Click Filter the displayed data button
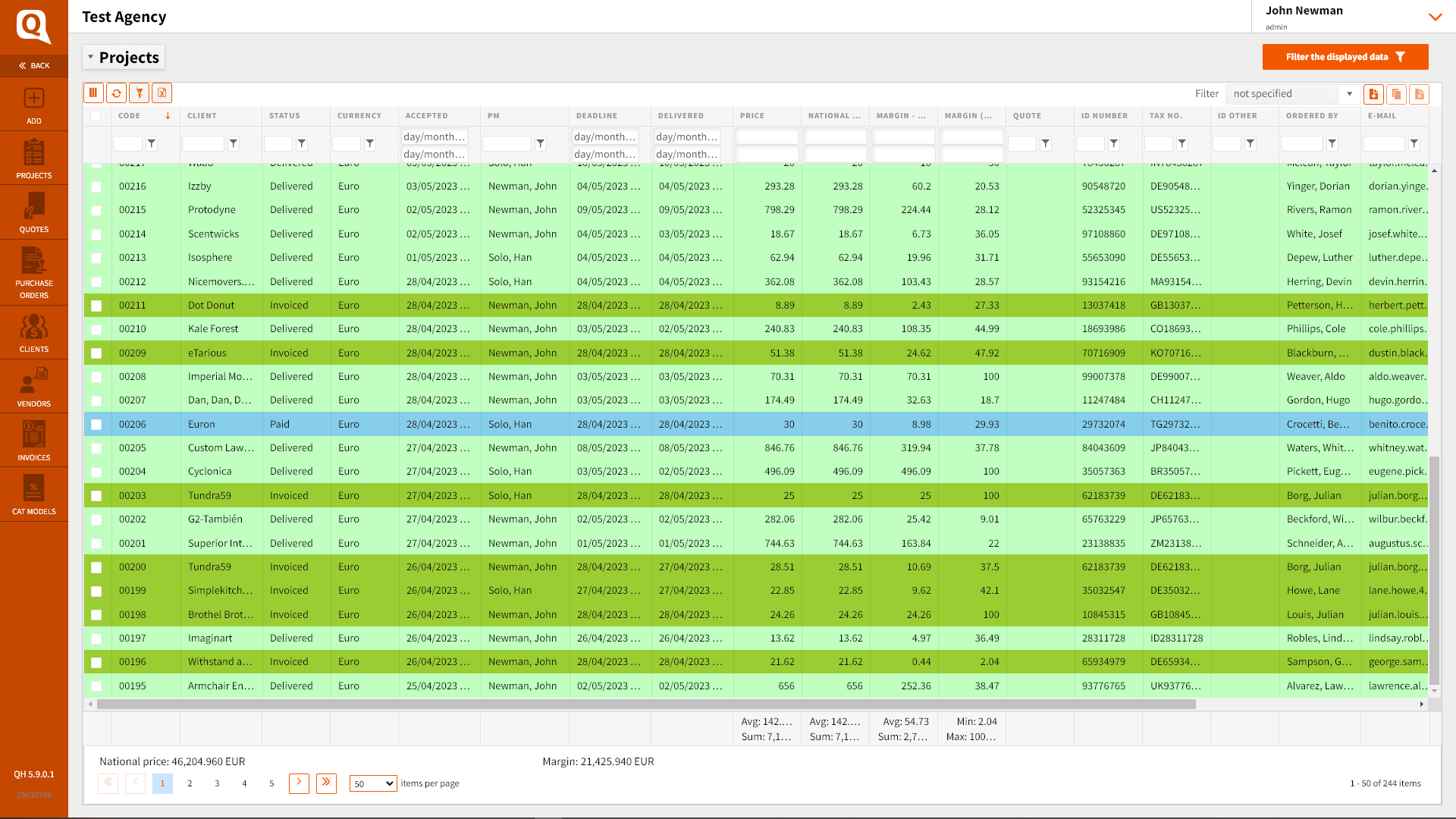This screenshot has height=819, width=1456. click(1345, 57)
